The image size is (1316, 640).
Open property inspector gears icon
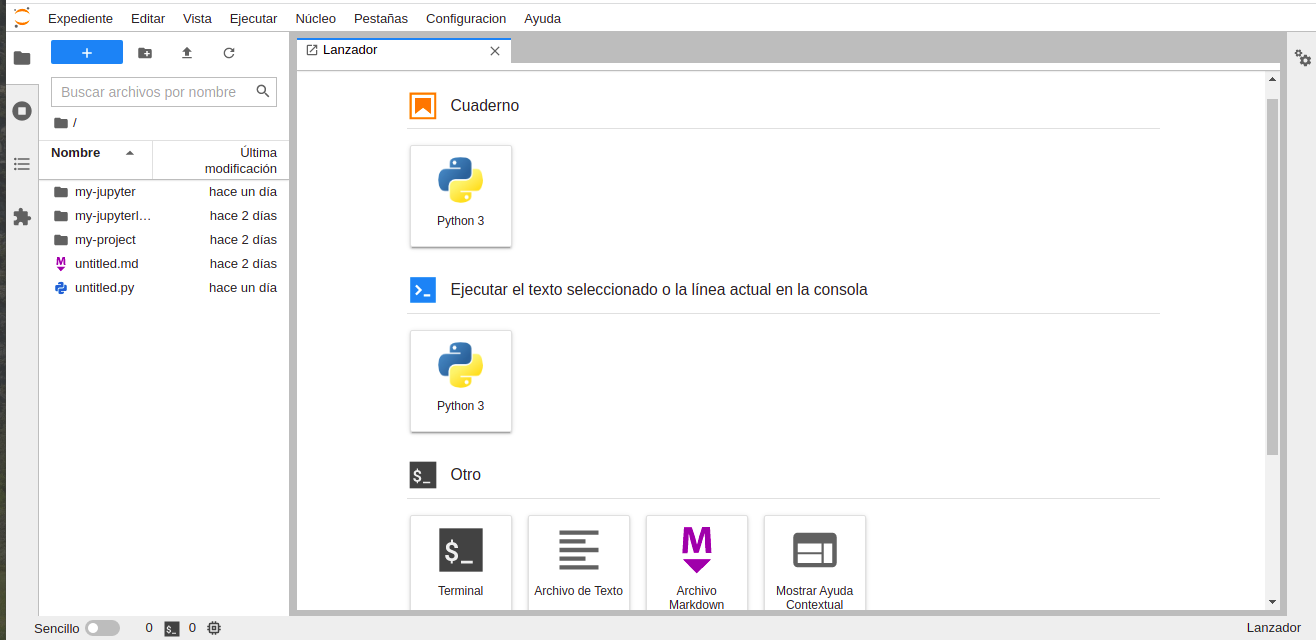pos(1303,58)
